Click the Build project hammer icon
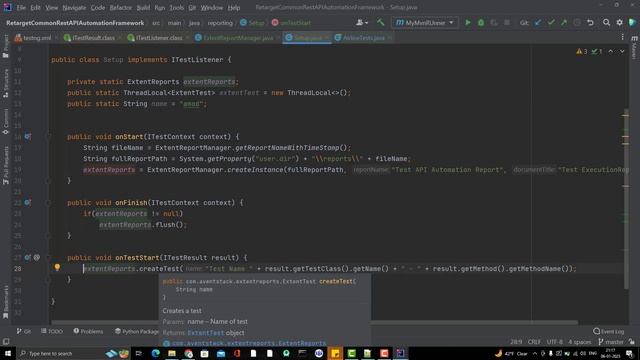Screen dimensions: 640x360 click(380, 22)
